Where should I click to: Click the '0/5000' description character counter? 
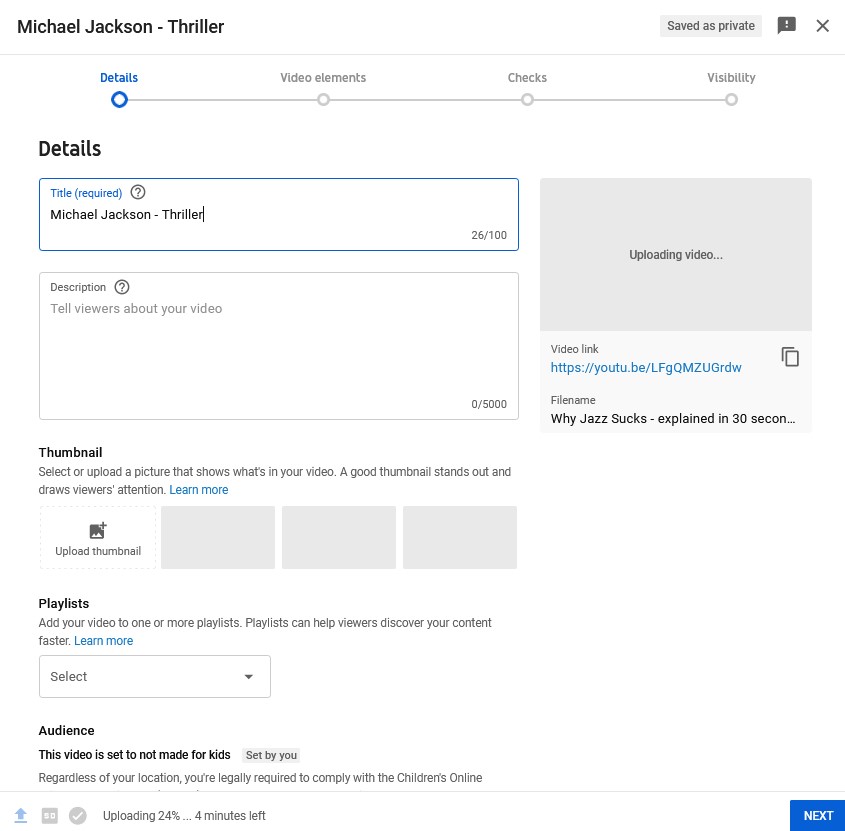(x=489, y=404)
